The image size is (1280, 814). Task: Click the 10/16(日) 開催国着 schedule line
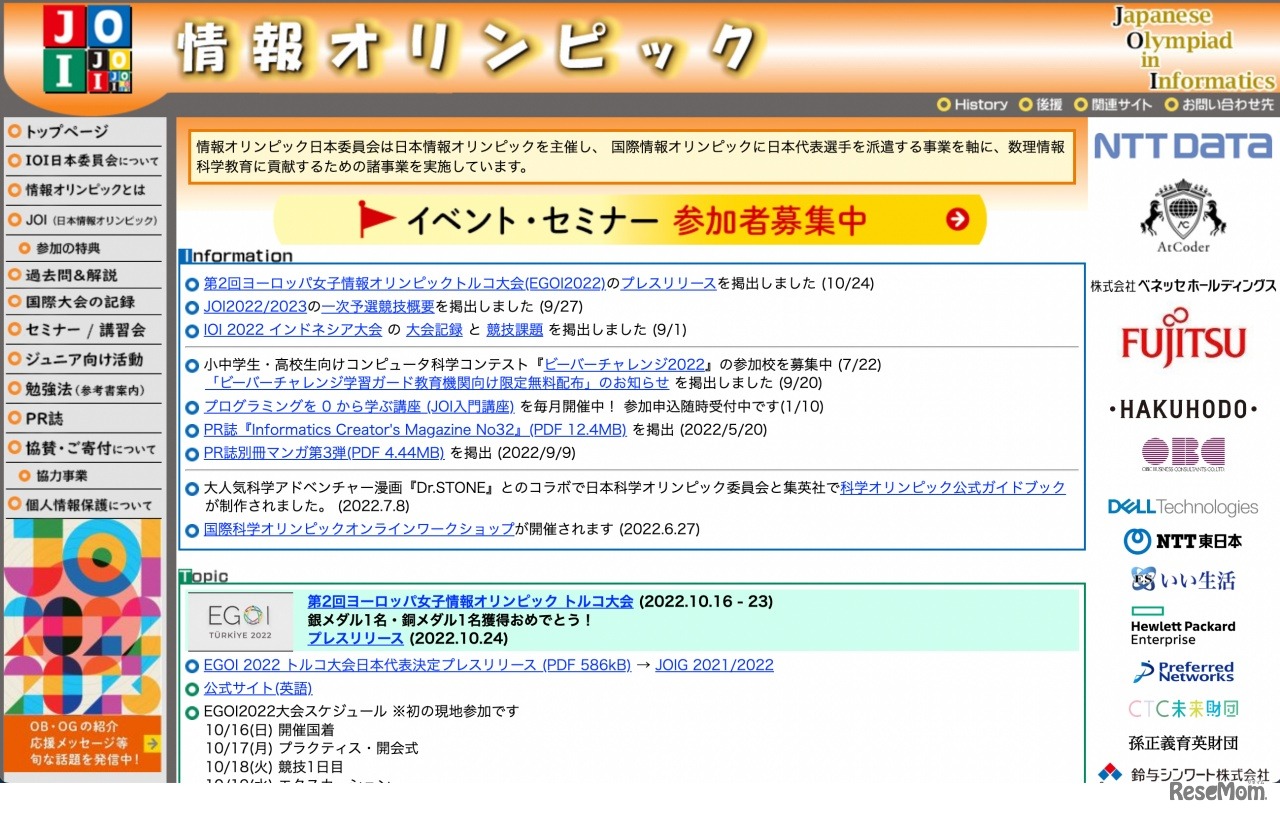[270, 730]
